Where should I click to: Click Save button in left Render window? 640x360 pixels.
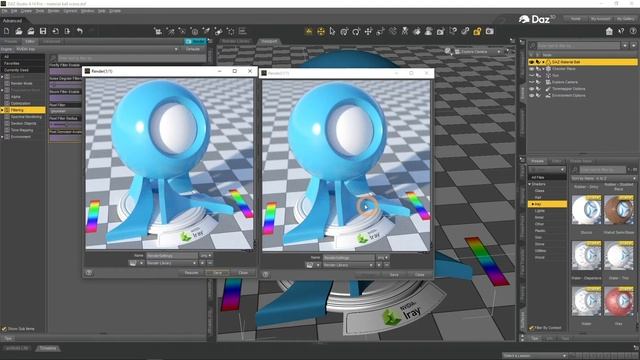(x=217, y=273)
